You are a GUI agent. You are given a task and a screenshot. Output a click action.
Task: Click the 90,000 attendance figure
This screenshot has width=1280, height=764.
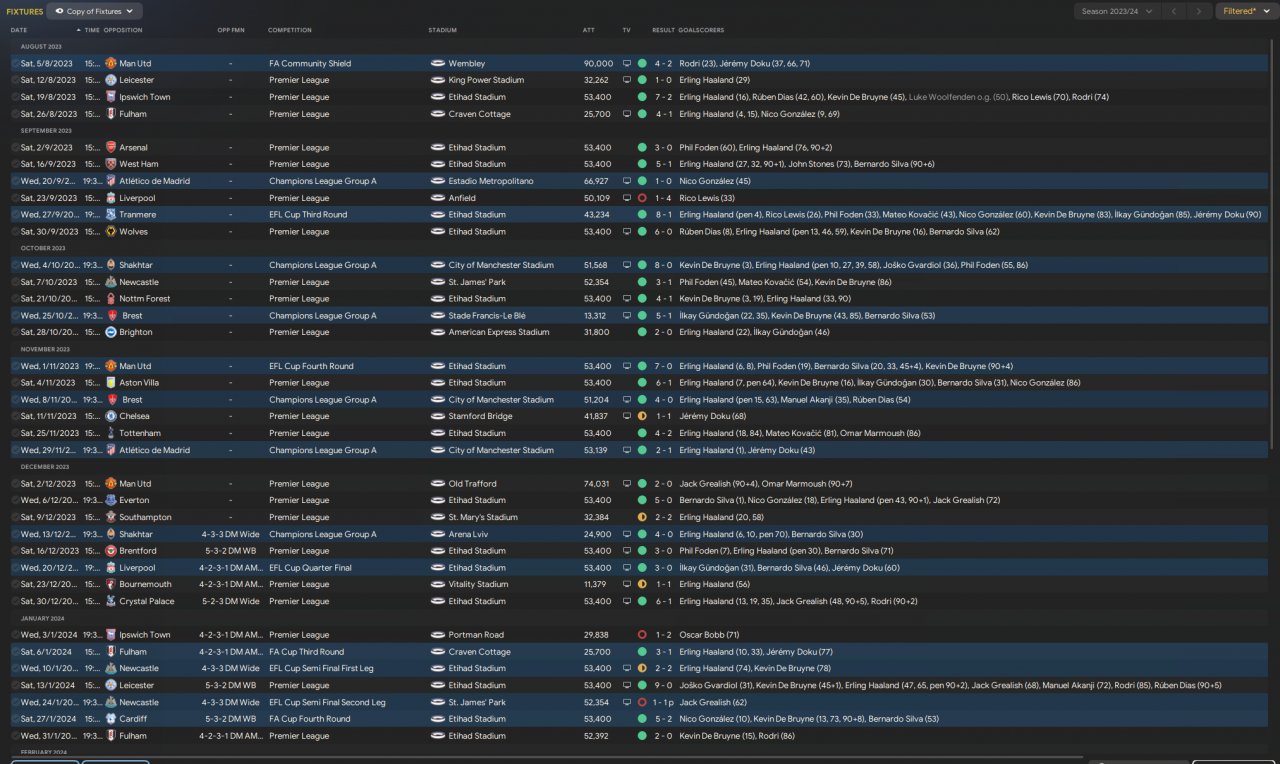(598, 63)
